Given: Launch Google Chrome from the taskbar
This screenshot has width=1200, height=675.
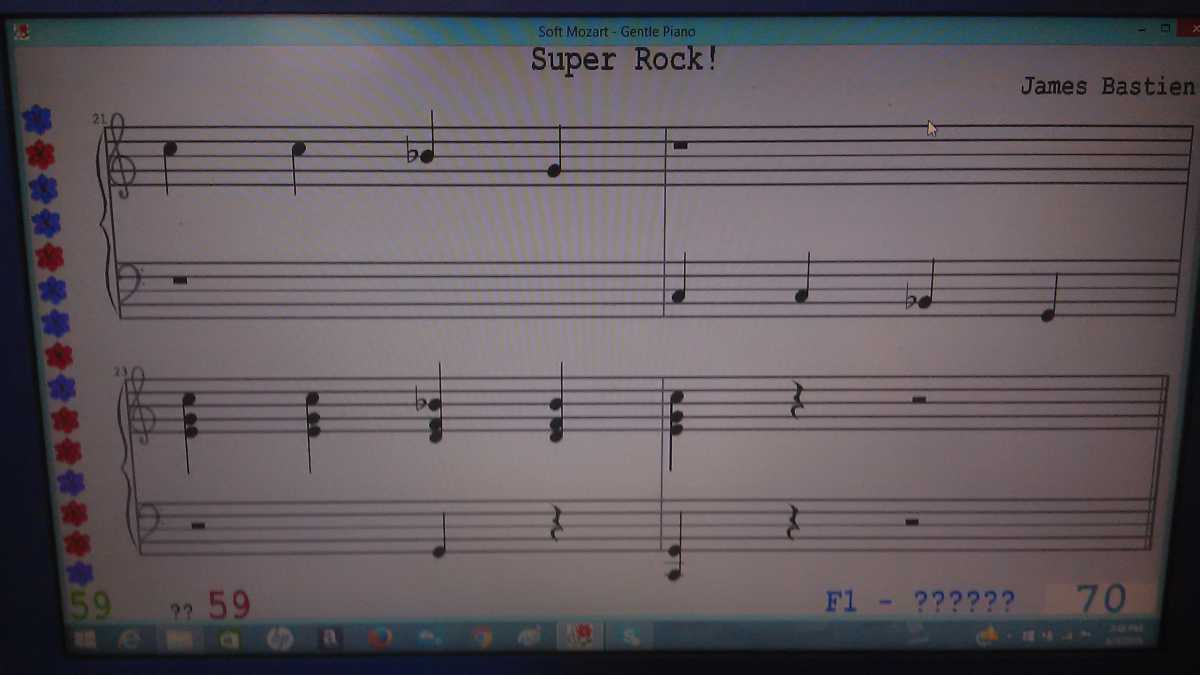Looking at the screenshot, I should click(482, 637).
